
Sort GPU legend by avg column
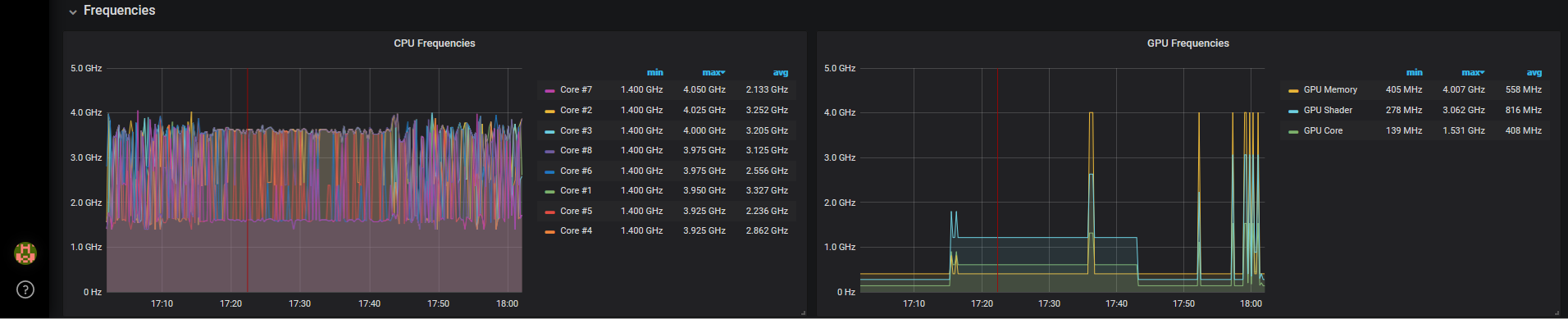click(x=1534, y=72)
